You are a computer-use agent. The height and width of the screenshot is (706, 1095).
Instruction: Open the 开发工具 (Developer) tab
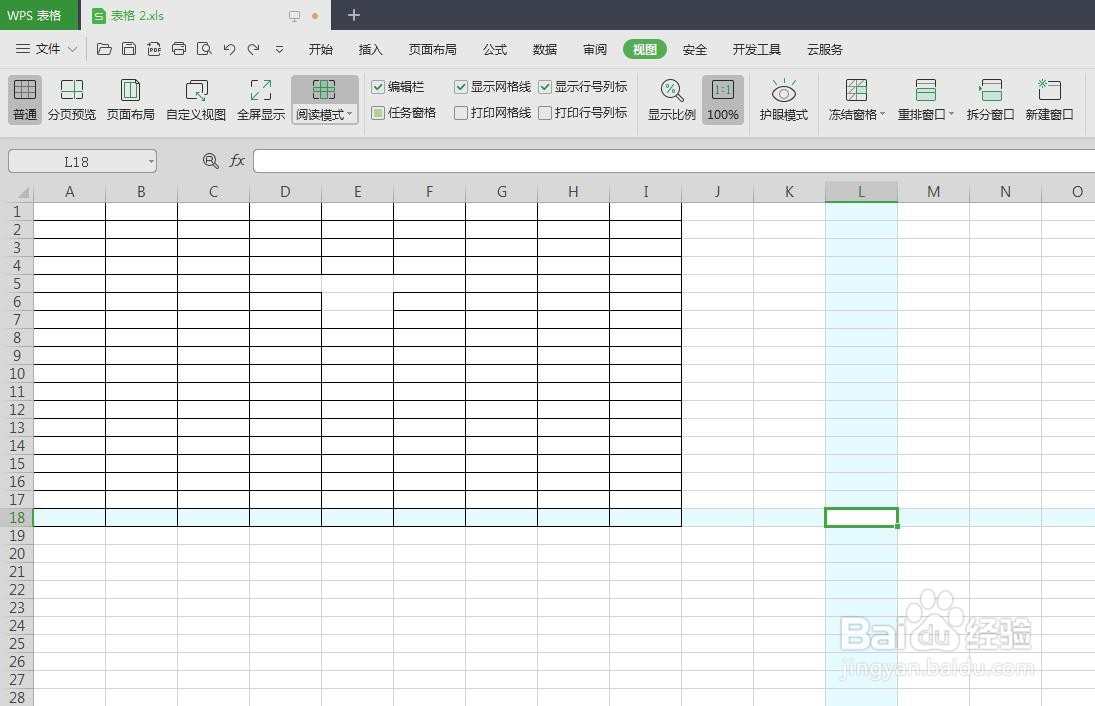[756, 49]
